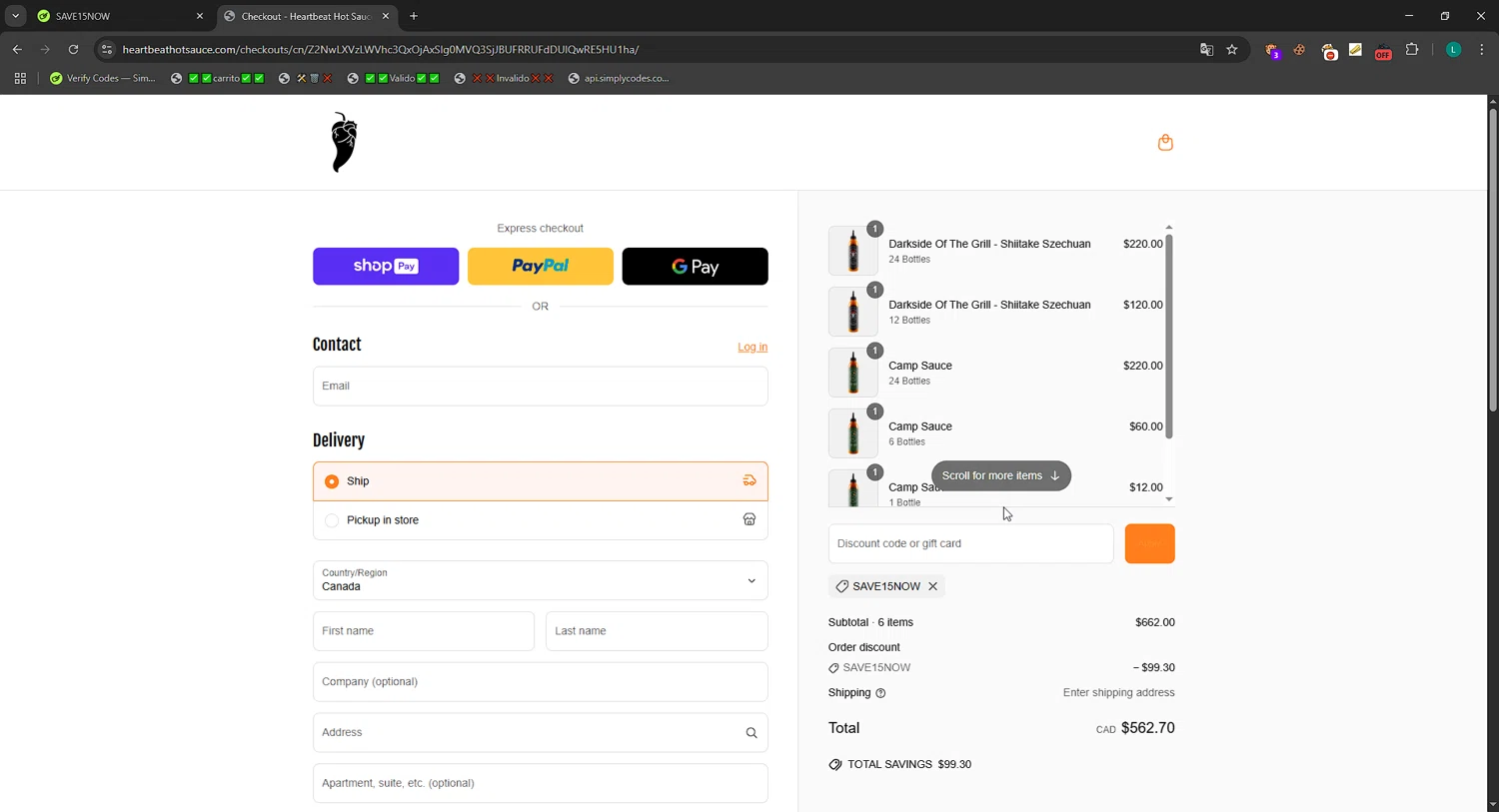1499x812 pixels.
Task: Pay with Shop Pay
Action: [386, 267]
